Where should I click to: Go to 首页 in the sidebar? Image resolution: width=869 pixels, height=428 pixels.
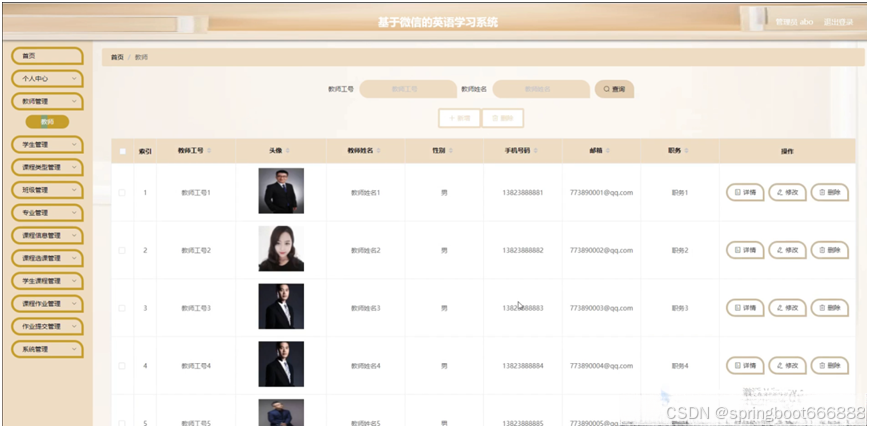coord(47,56)
